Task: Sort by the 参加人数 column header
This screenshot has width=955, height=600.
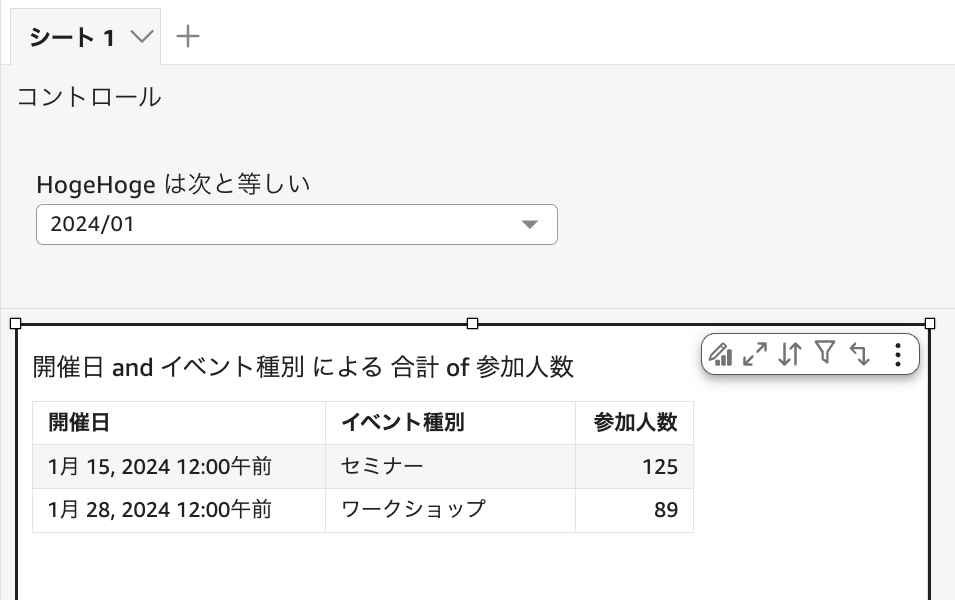Action: pyautogui.click(x=634, y=422)
